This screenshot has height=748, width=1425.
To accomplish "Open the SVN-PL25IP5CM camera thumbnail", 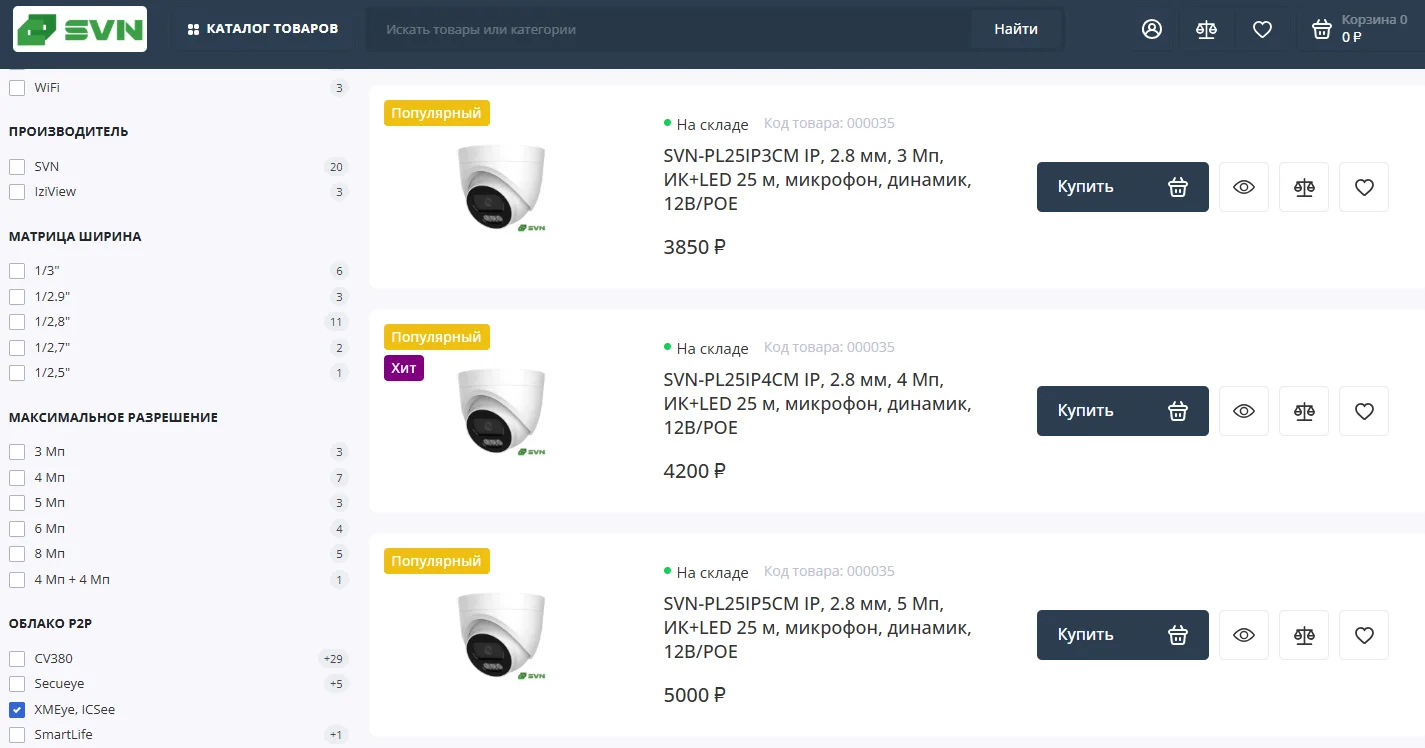I will [x=502, y=637].
